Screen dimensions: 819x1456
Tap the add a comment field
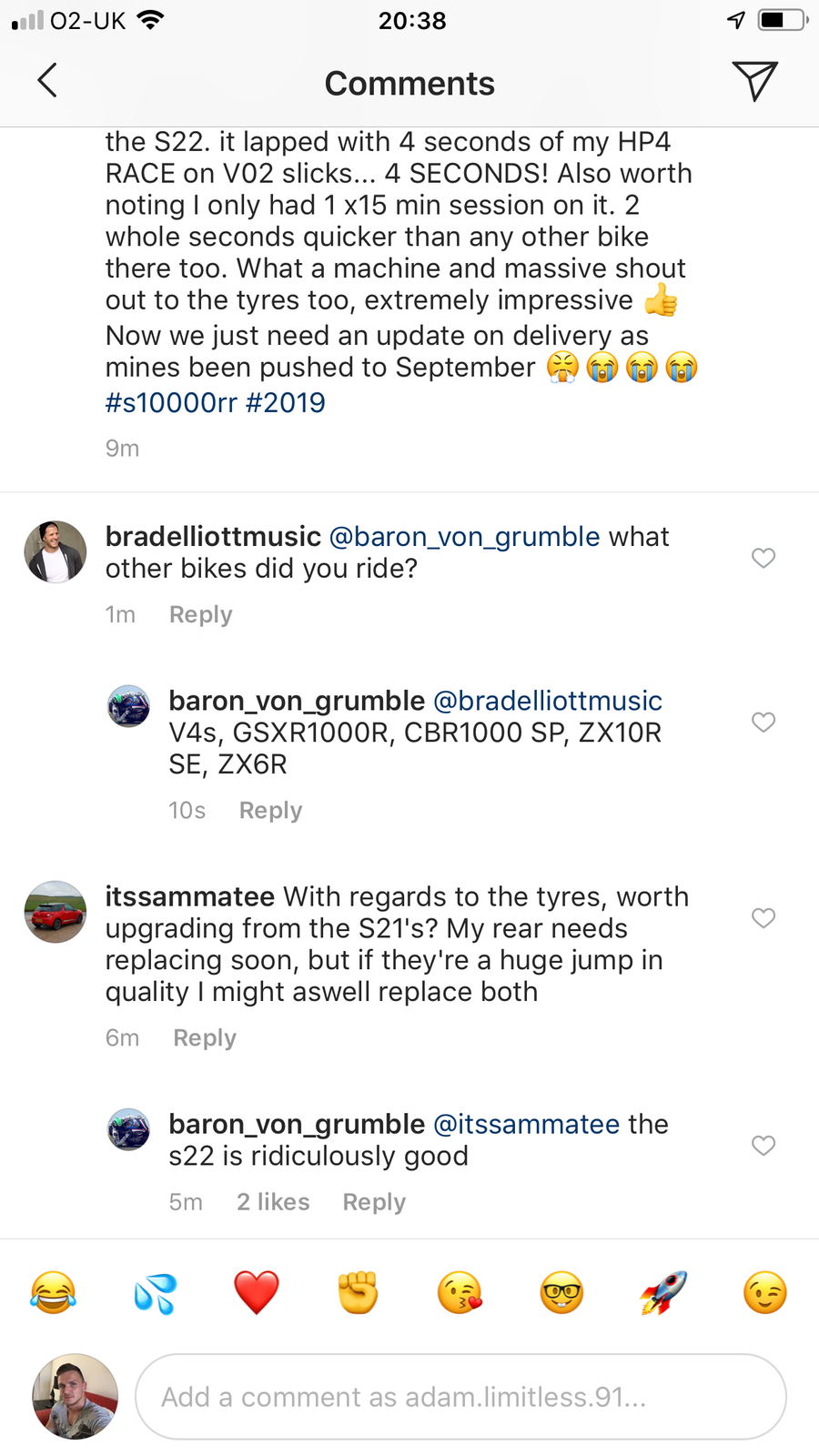[x=460, y=1396]
